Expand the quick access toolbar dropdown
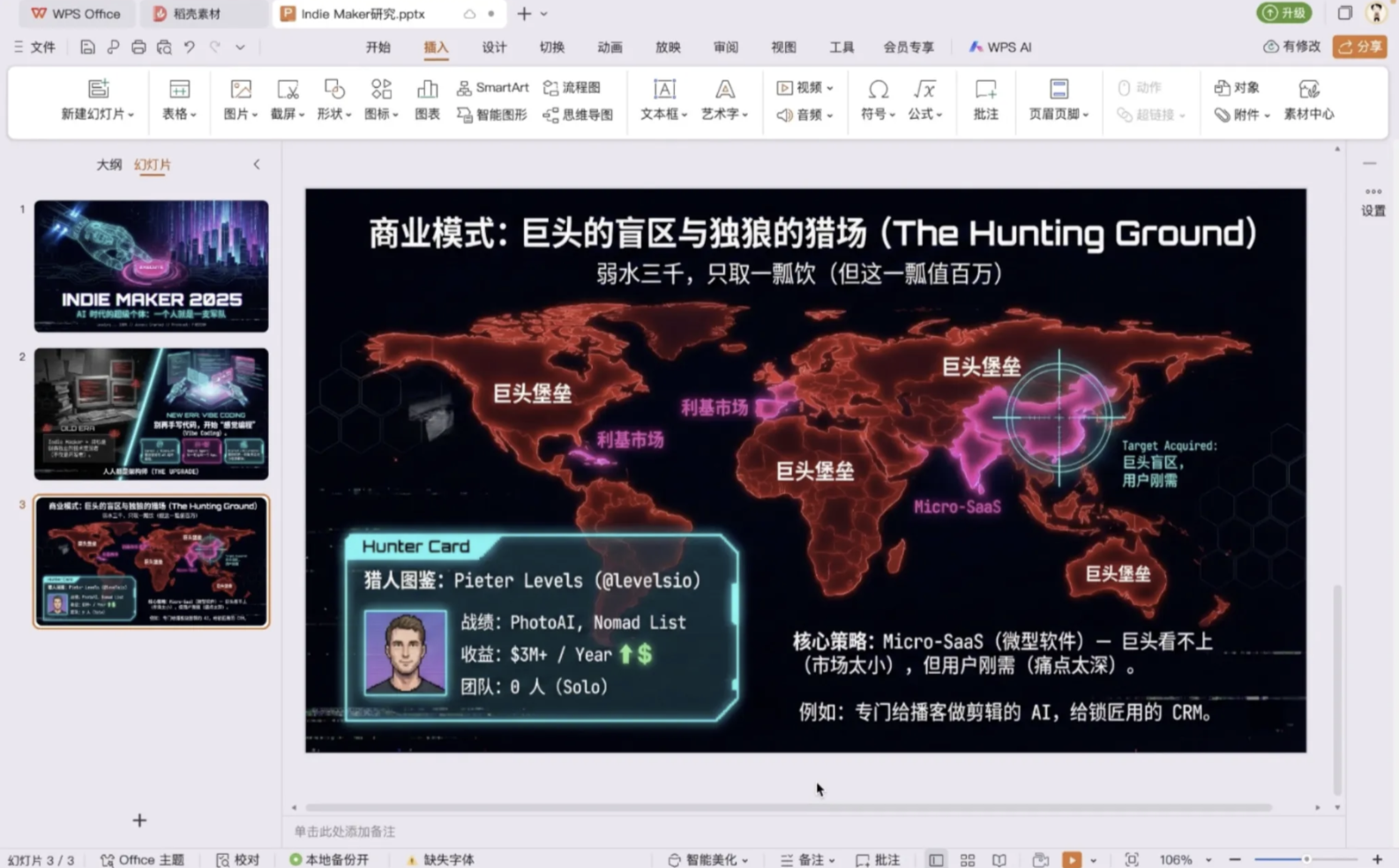The height and width of the screenshot is (868, 1399). pos(240,48)
